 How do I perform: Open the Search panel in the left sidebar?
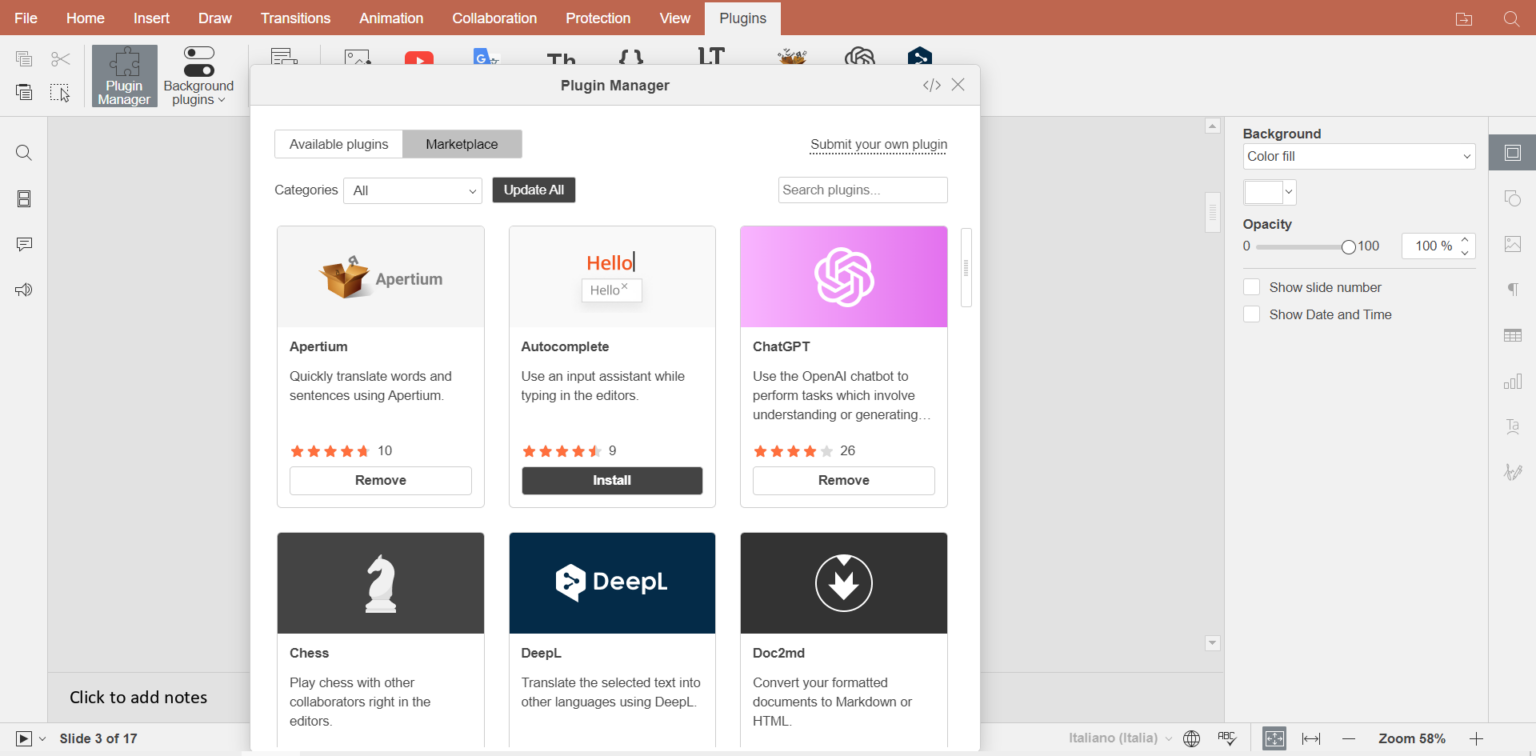pyautogui.click(x=23, y=152)
